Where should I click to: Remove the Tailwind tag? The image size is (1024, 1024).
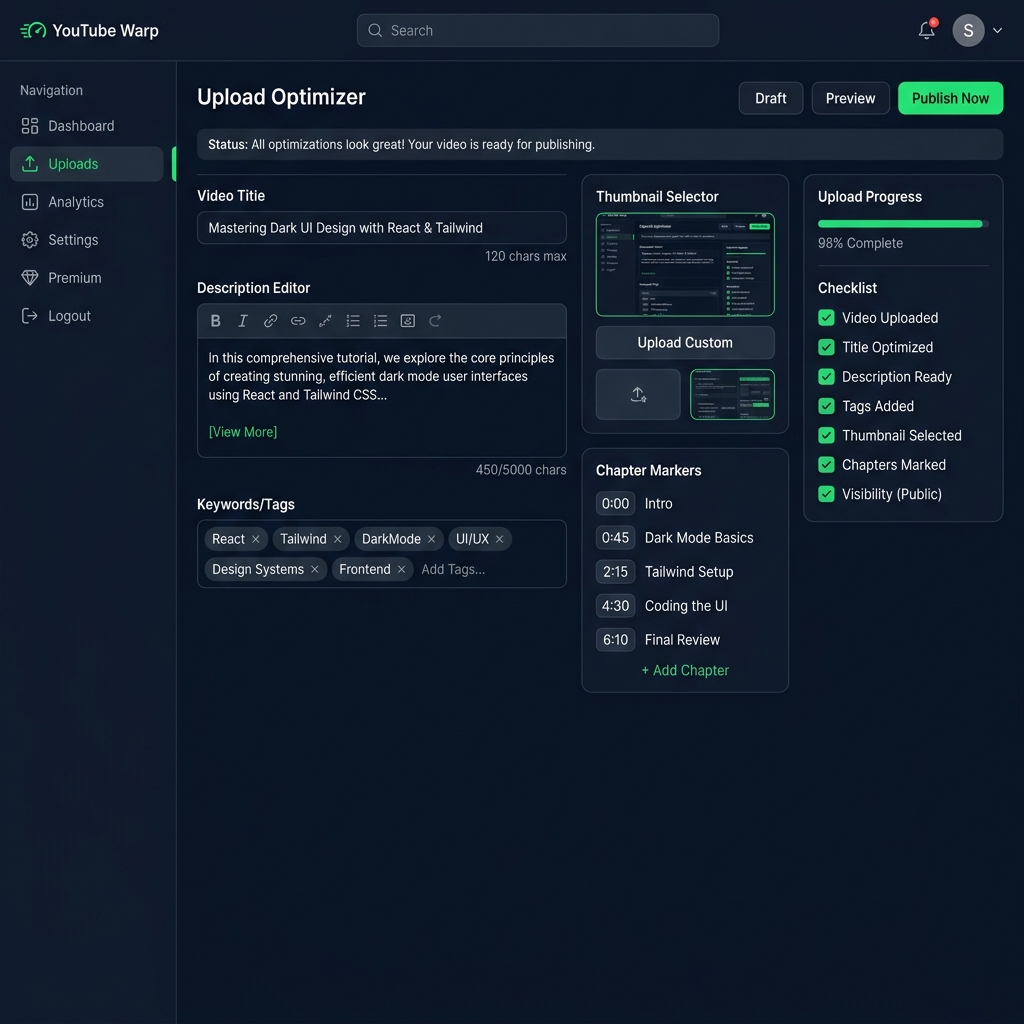pos(338,539)
